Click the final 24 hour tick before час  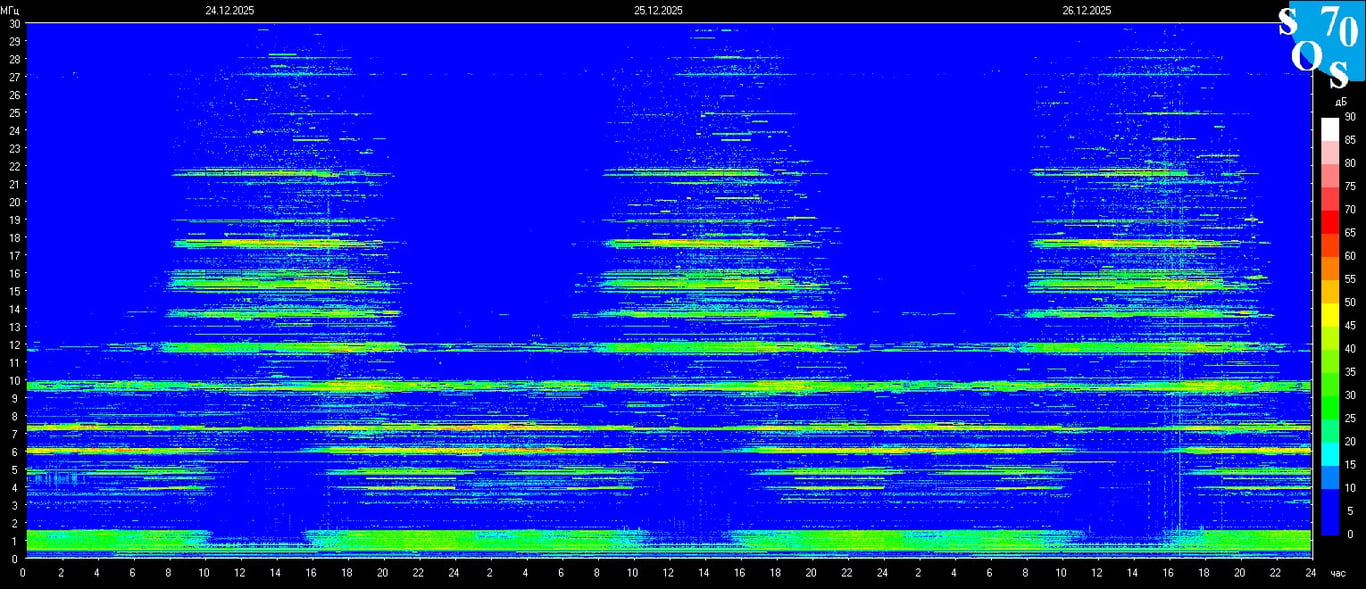tap(1310, 573)
